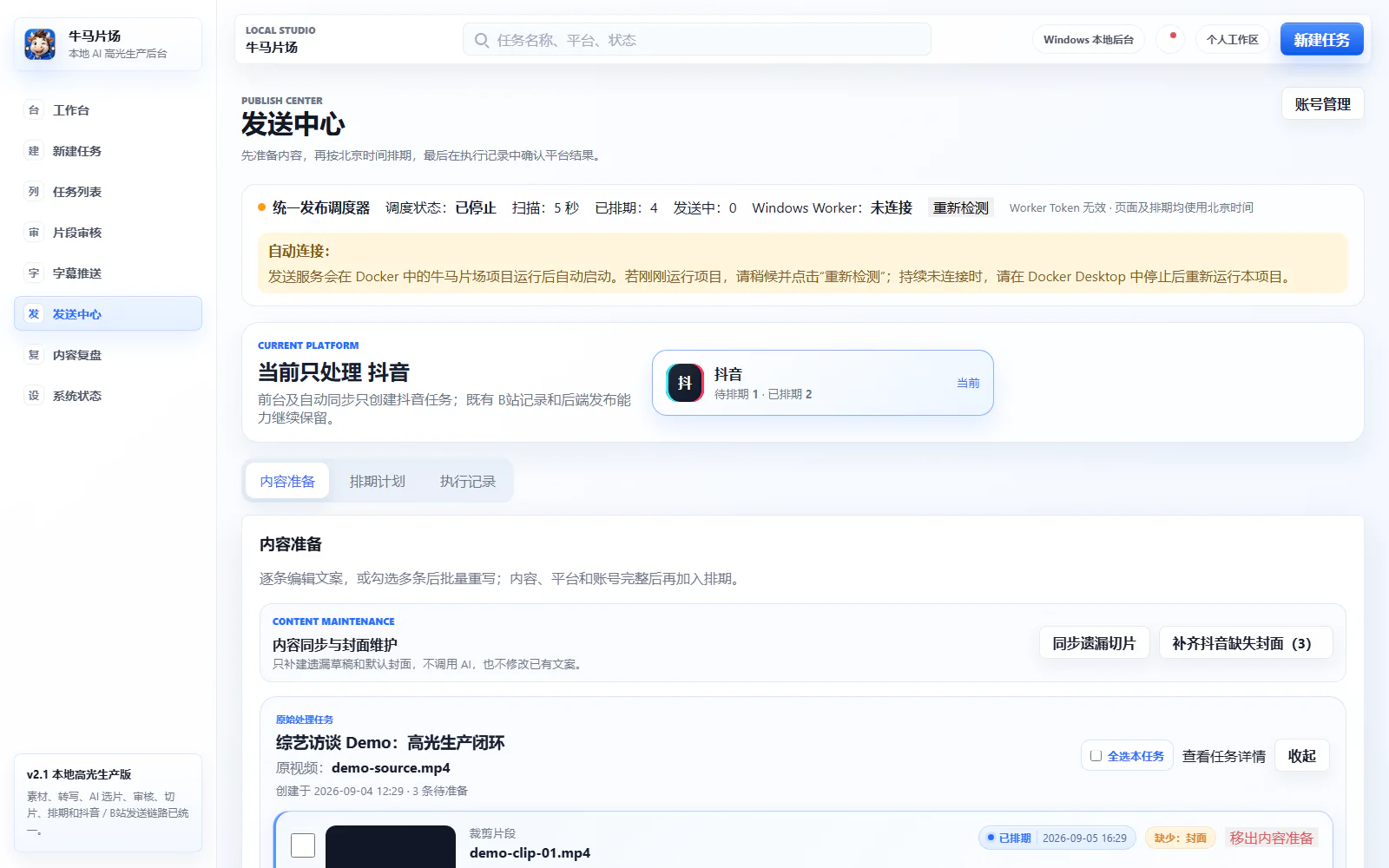
Task: Open 账号管理
Action: (1322, 104)
